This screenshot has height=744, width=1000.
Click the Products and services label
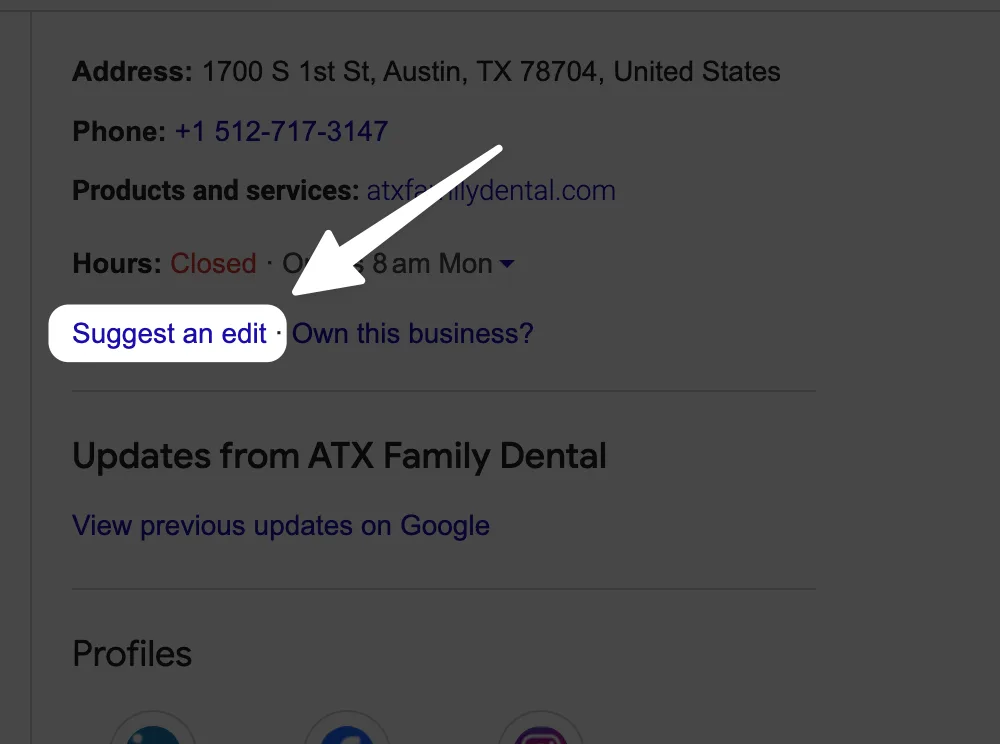(x=215, y=190)
